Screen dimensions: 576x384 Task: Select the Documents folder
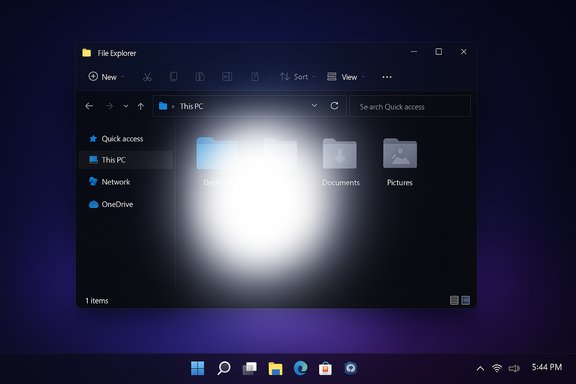point(340,162)
